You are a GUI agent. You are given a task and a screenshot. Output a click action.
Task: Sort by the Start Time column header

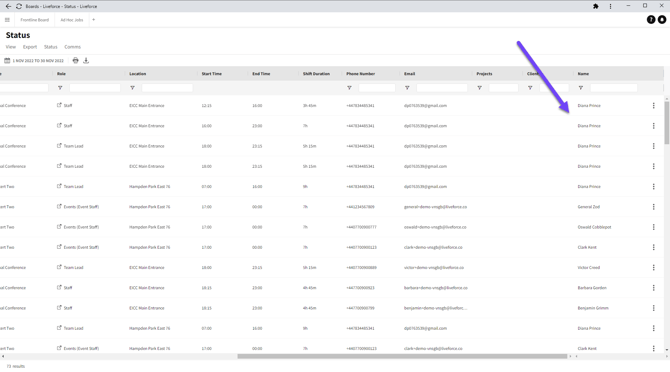point(212,74)
